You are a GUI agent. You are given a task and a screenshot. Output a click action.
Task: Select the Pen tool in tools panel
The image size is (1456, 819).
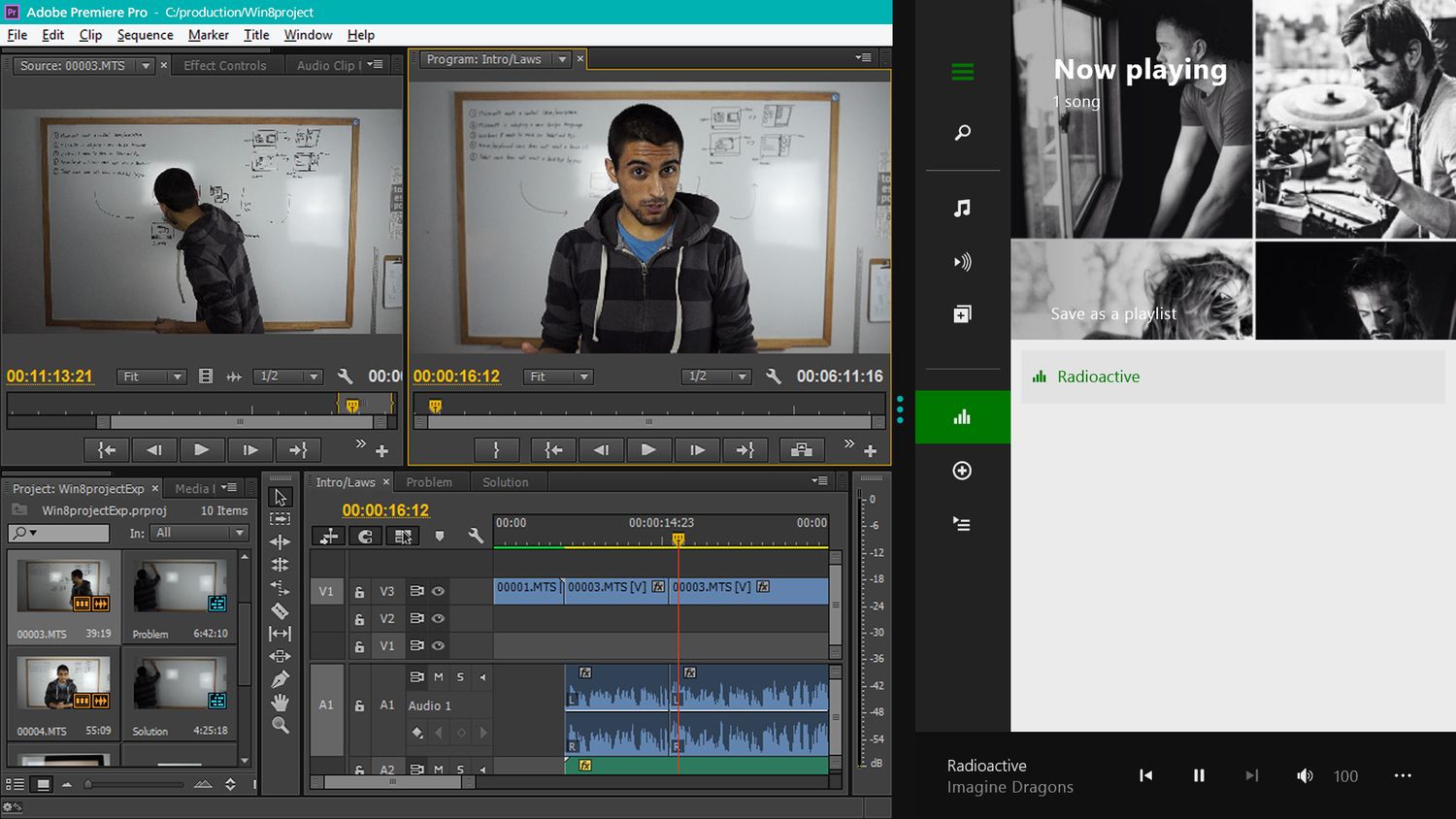tap(280, 679)
